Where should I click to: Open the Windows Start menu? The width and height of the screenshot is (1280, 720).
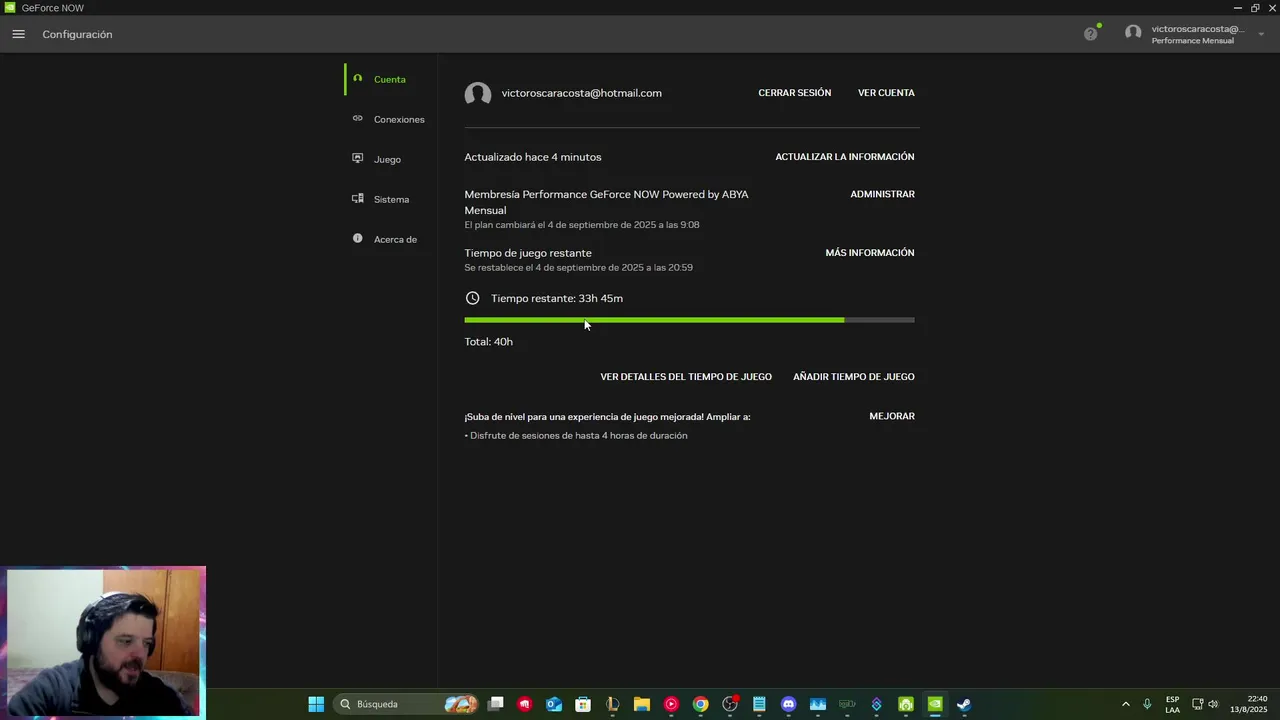316,704
